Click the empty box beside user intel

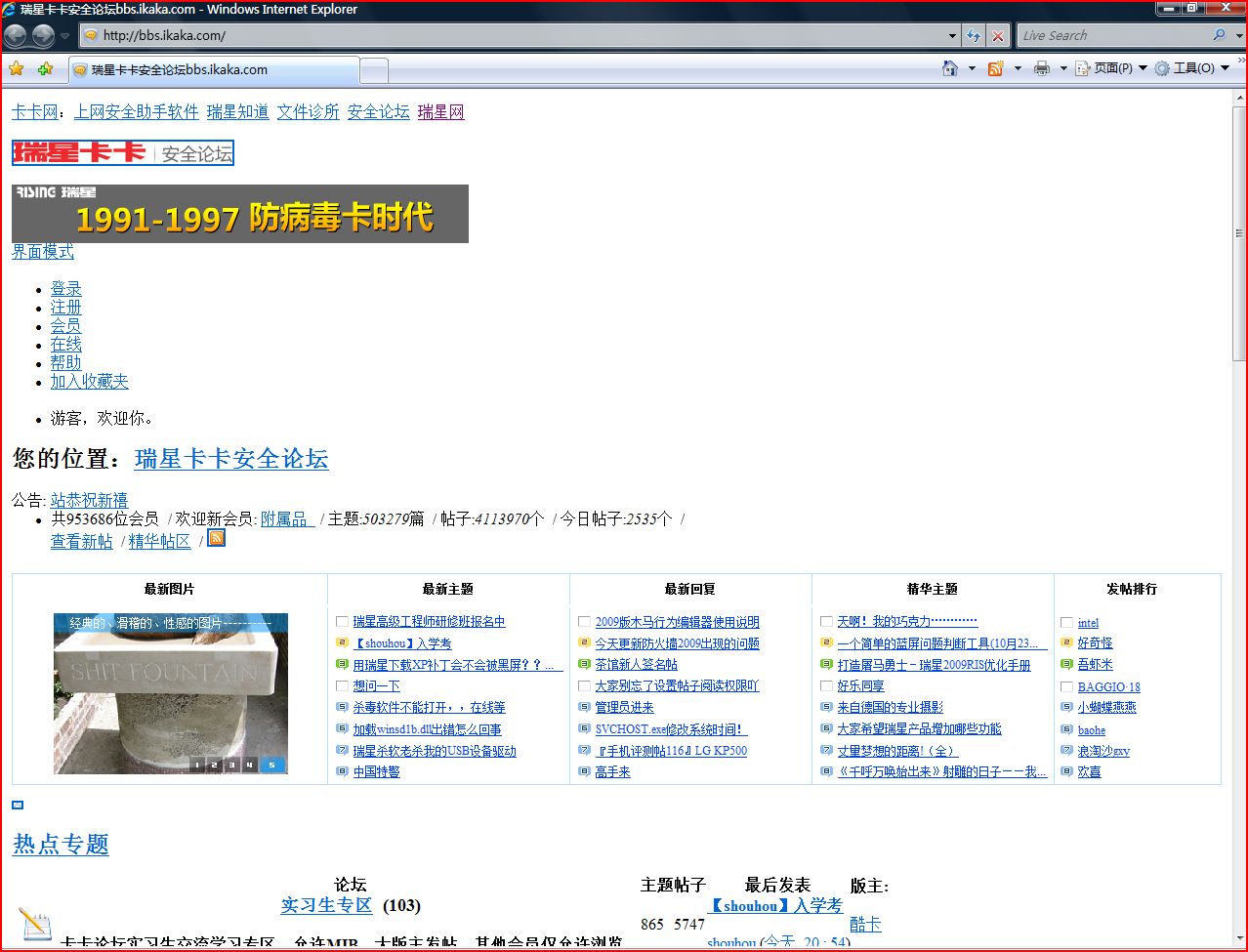pos(1066,622)
